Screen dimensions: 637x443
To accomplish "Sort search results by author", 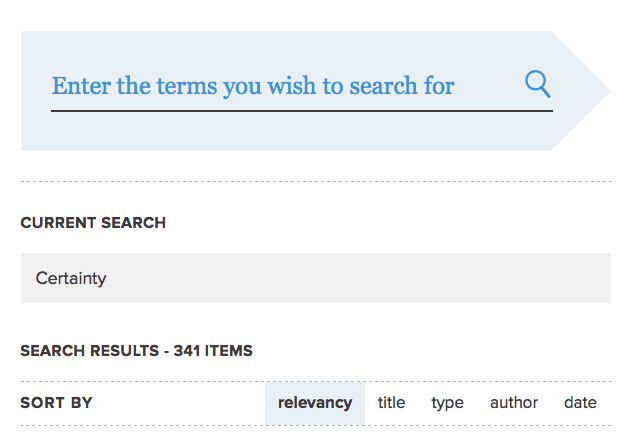I will [514, 403].
